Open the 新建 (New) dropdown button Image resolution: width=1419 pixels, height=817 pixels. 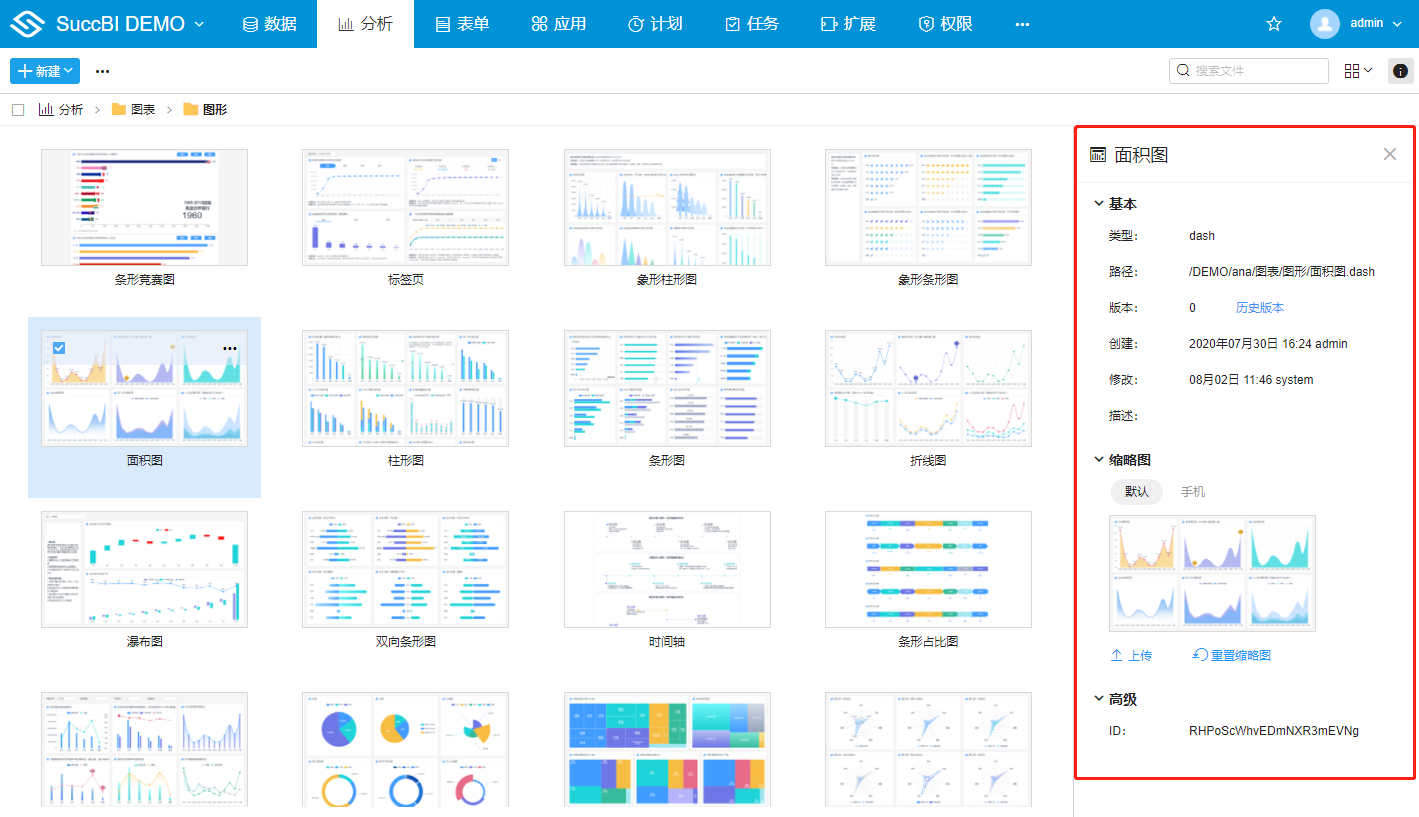(x=44, y=71)
